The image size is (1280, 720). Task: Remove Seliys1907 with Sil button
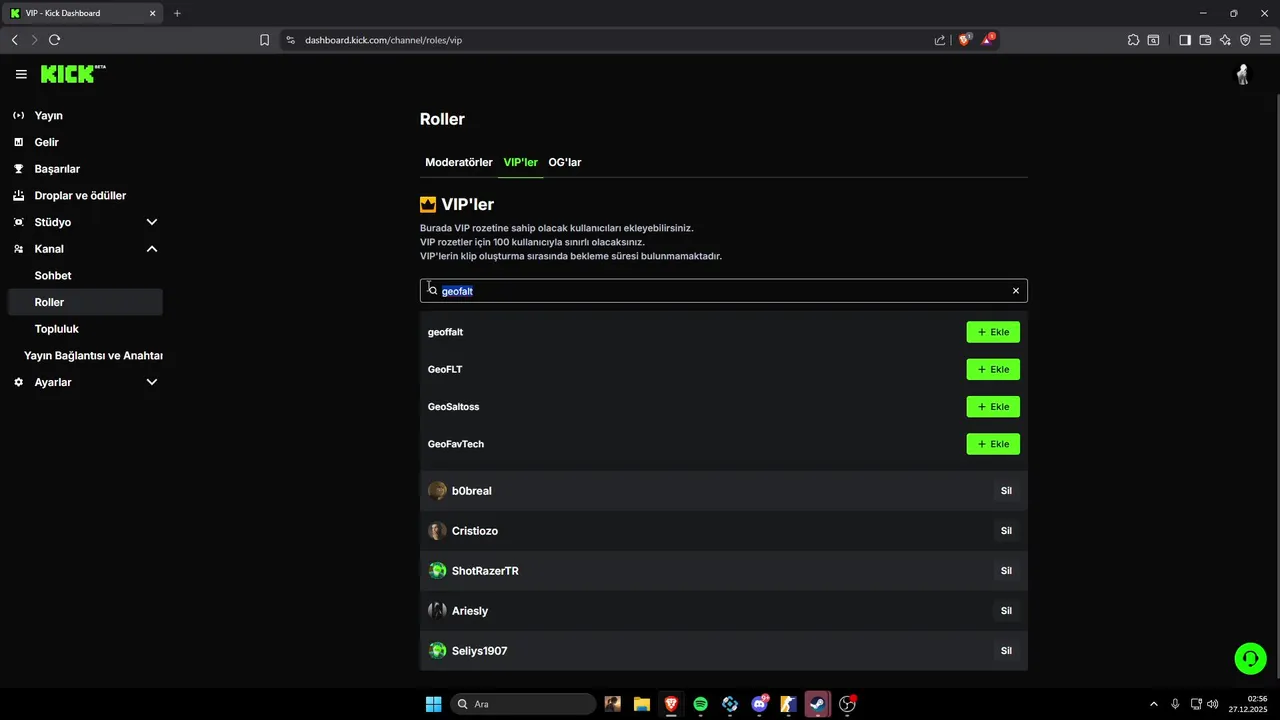click(1007, 651)
